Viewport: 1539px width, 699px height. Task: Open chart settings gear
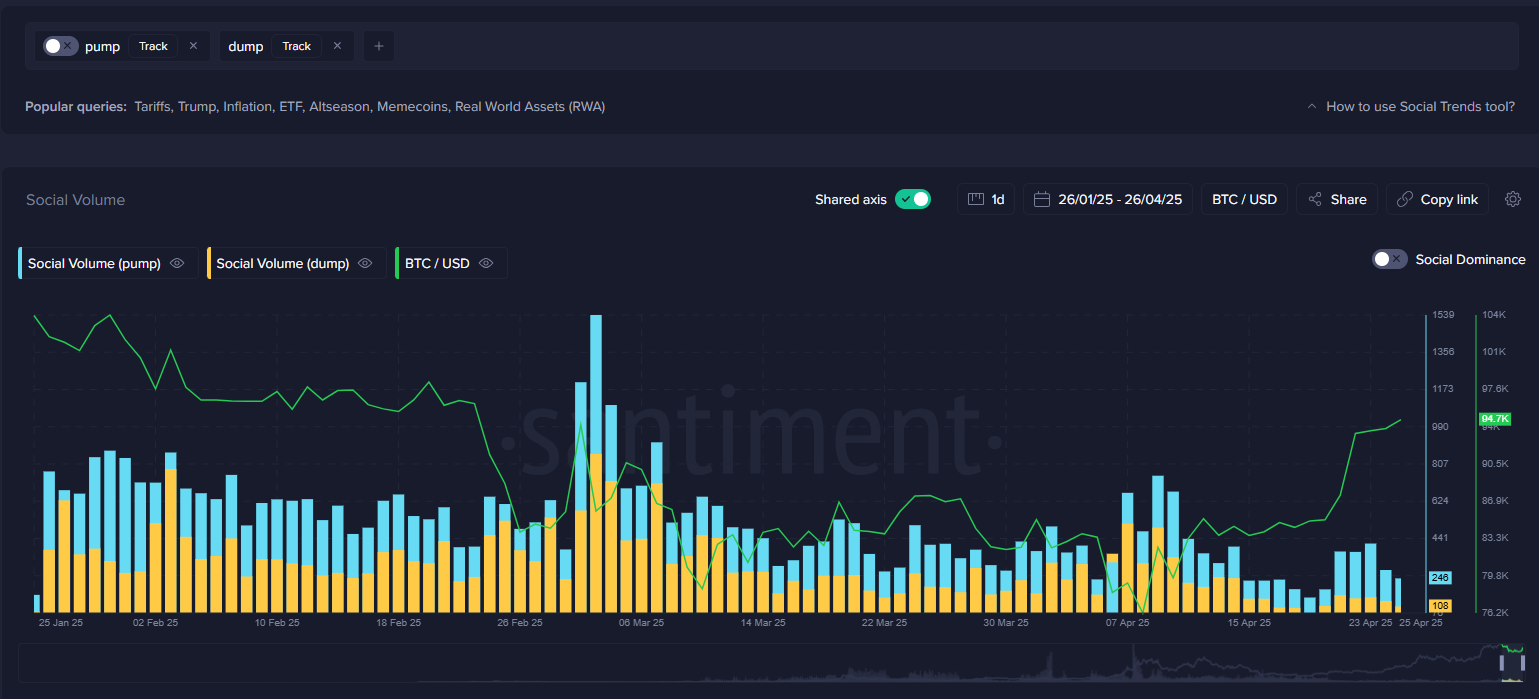(x=1512, y=199)
